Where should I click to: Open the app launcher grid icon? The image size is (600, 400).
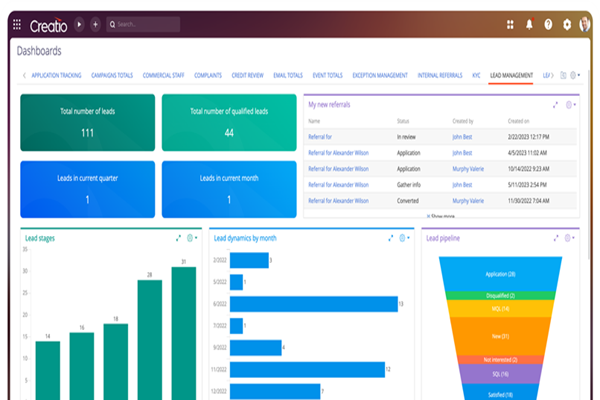pyautogui.click(x=17, y=24)
